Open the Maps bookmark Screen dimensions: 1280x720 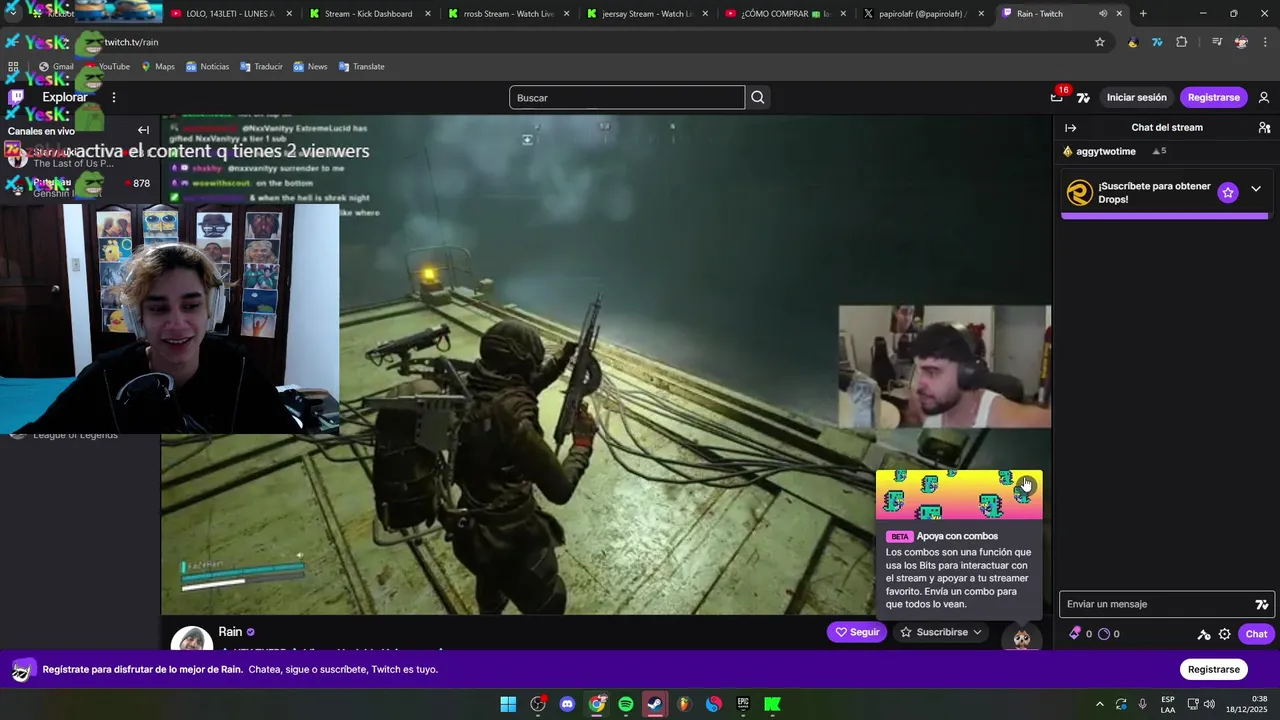click(158, 67)
